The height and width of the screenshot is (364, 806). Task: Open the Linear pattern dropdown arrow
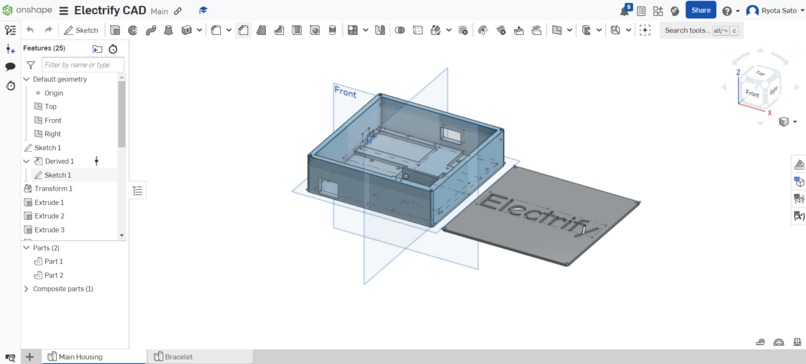[365, 30]
